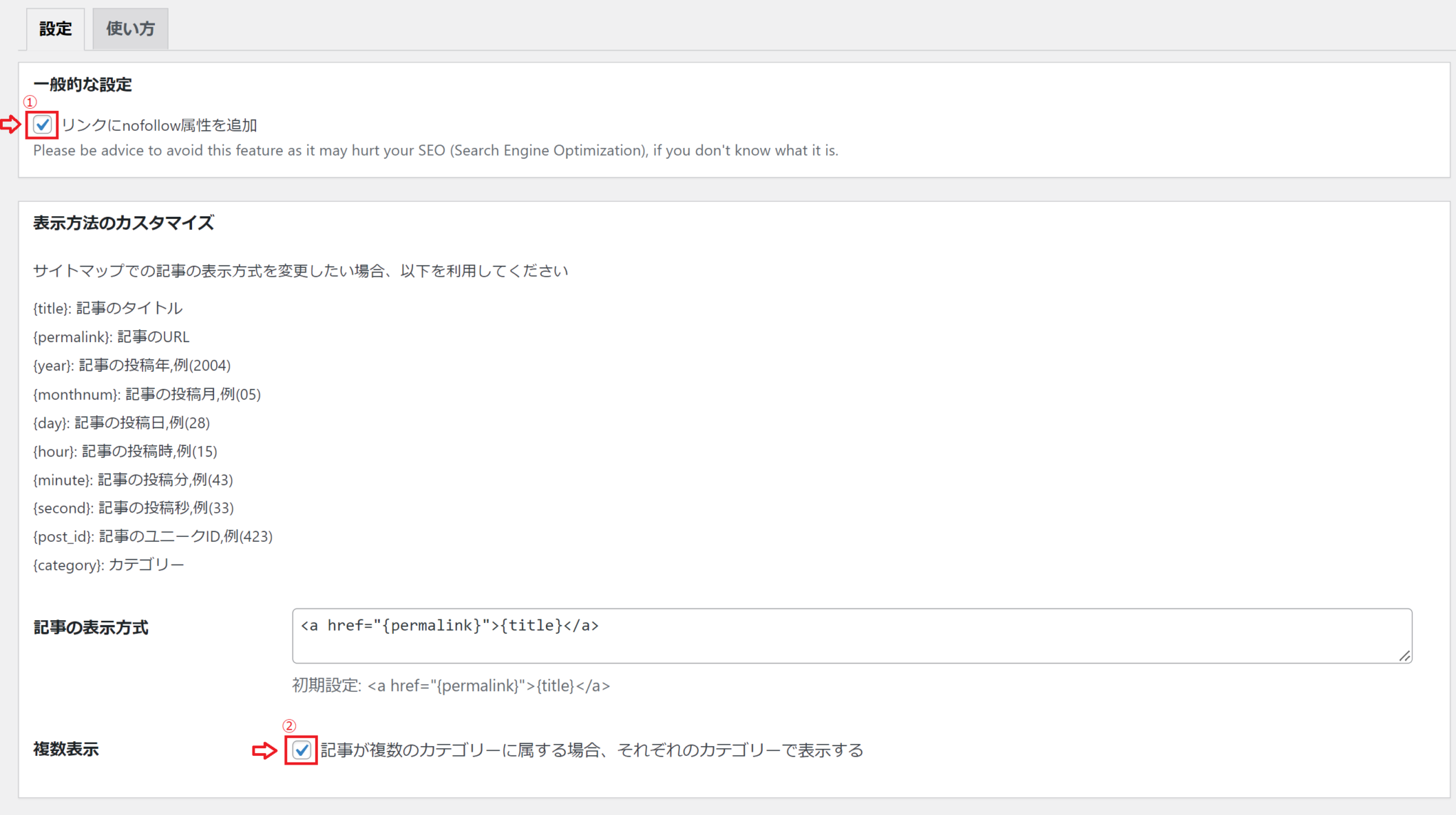The width and height of the screenshot is (1456, 815).
Task: Click the リンクにnofollow属性を追加 label text
Action: coord(159,125)
